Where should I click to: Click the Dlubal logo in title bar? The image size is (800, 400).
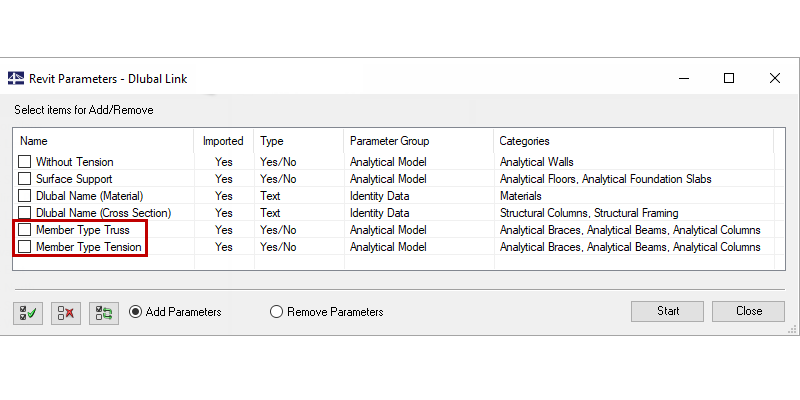tap(16, 79)
